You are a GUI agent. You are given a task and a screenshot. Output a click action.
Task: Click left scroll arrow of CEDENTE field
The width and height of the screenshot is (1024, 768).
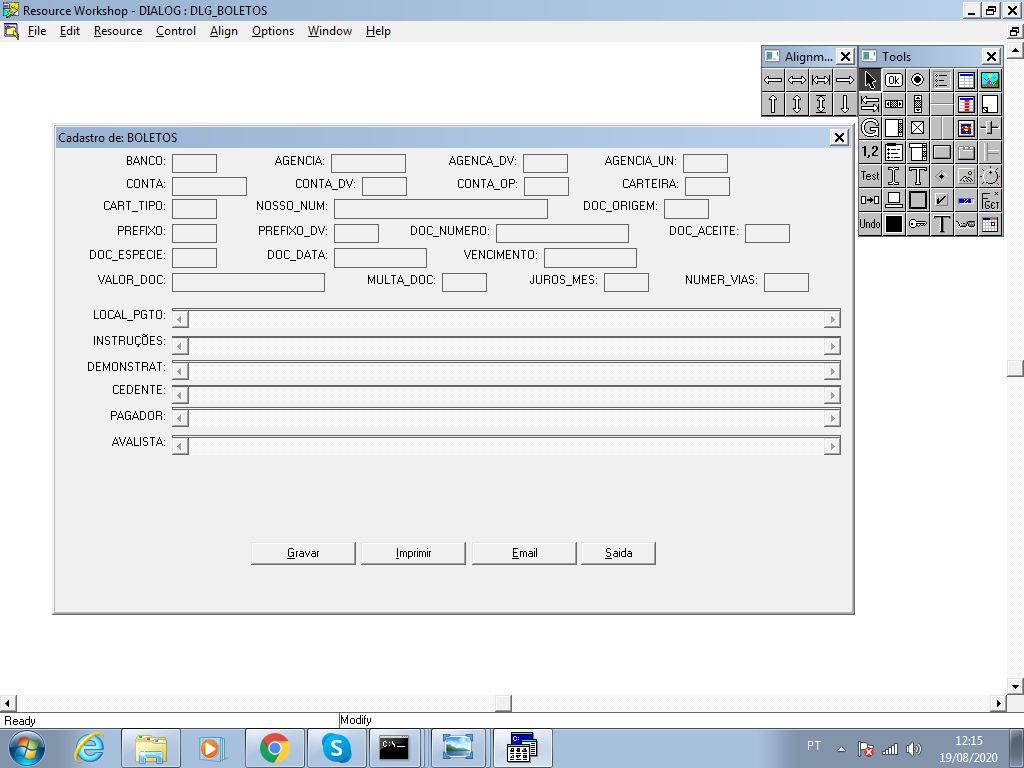point(180,395)
